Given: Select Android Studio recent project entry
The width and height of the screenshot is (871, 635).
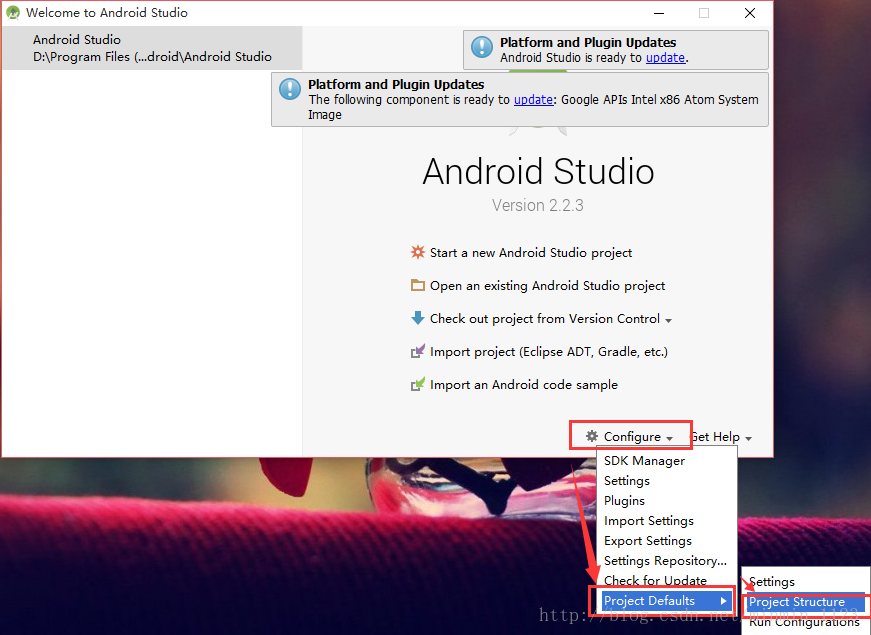Looking at the screenshot, I should pos(152,48).
